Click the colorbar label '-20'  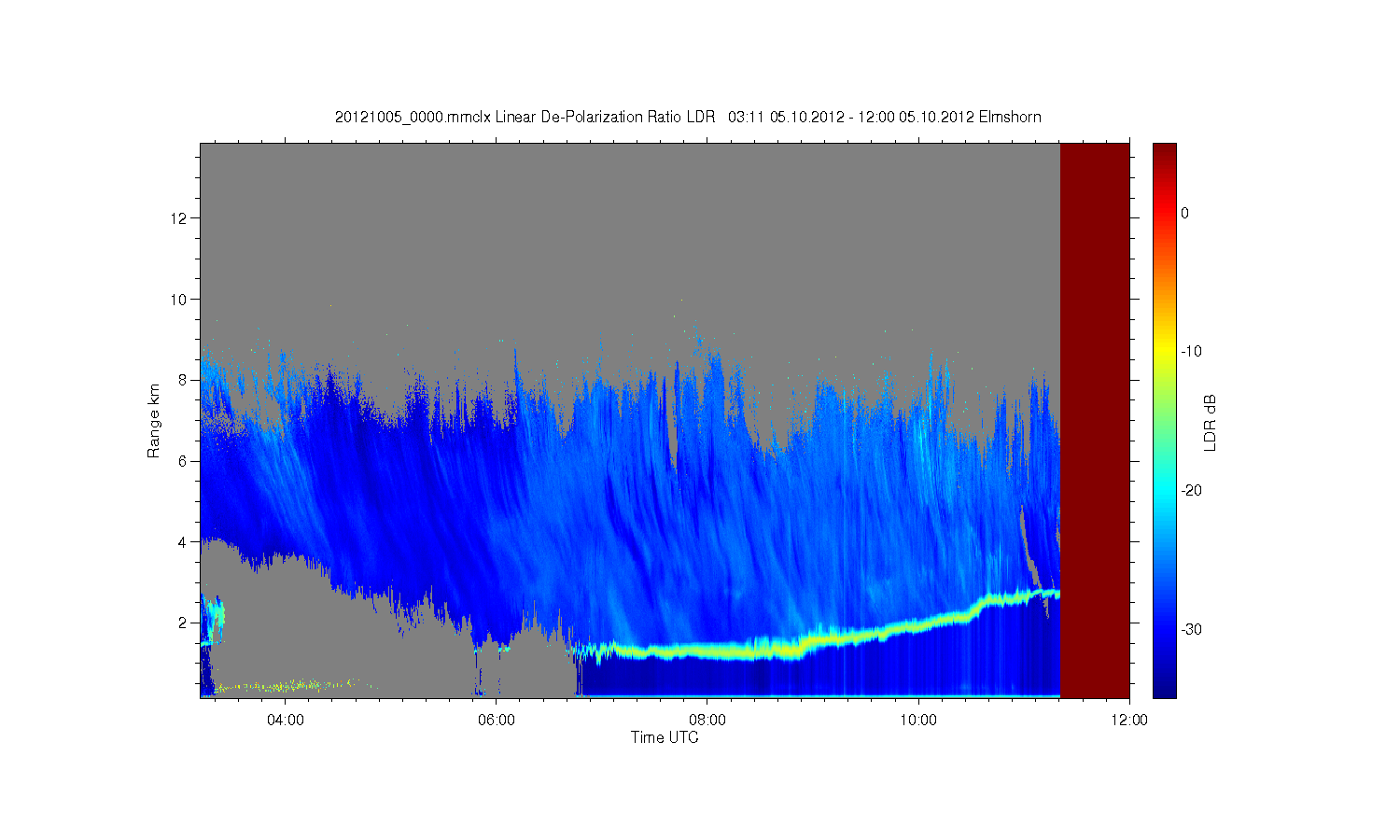tap(1191, 490)
